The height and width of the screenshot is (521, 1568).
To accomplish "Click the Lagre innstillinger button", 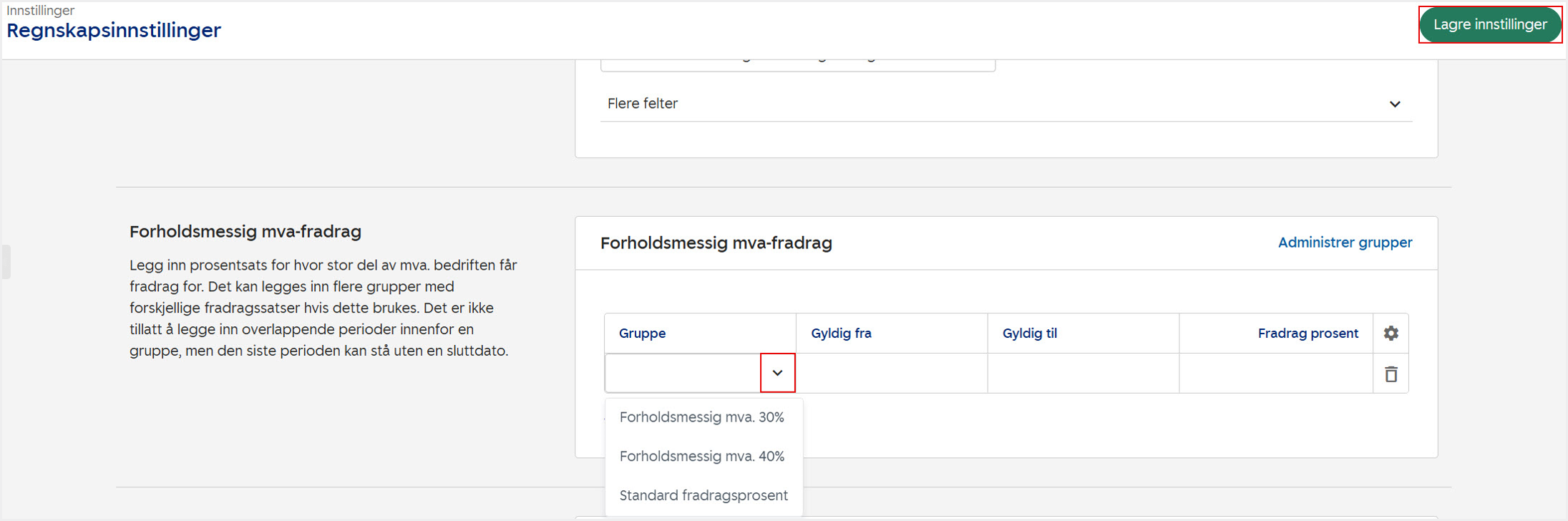I will point(1490,25).
